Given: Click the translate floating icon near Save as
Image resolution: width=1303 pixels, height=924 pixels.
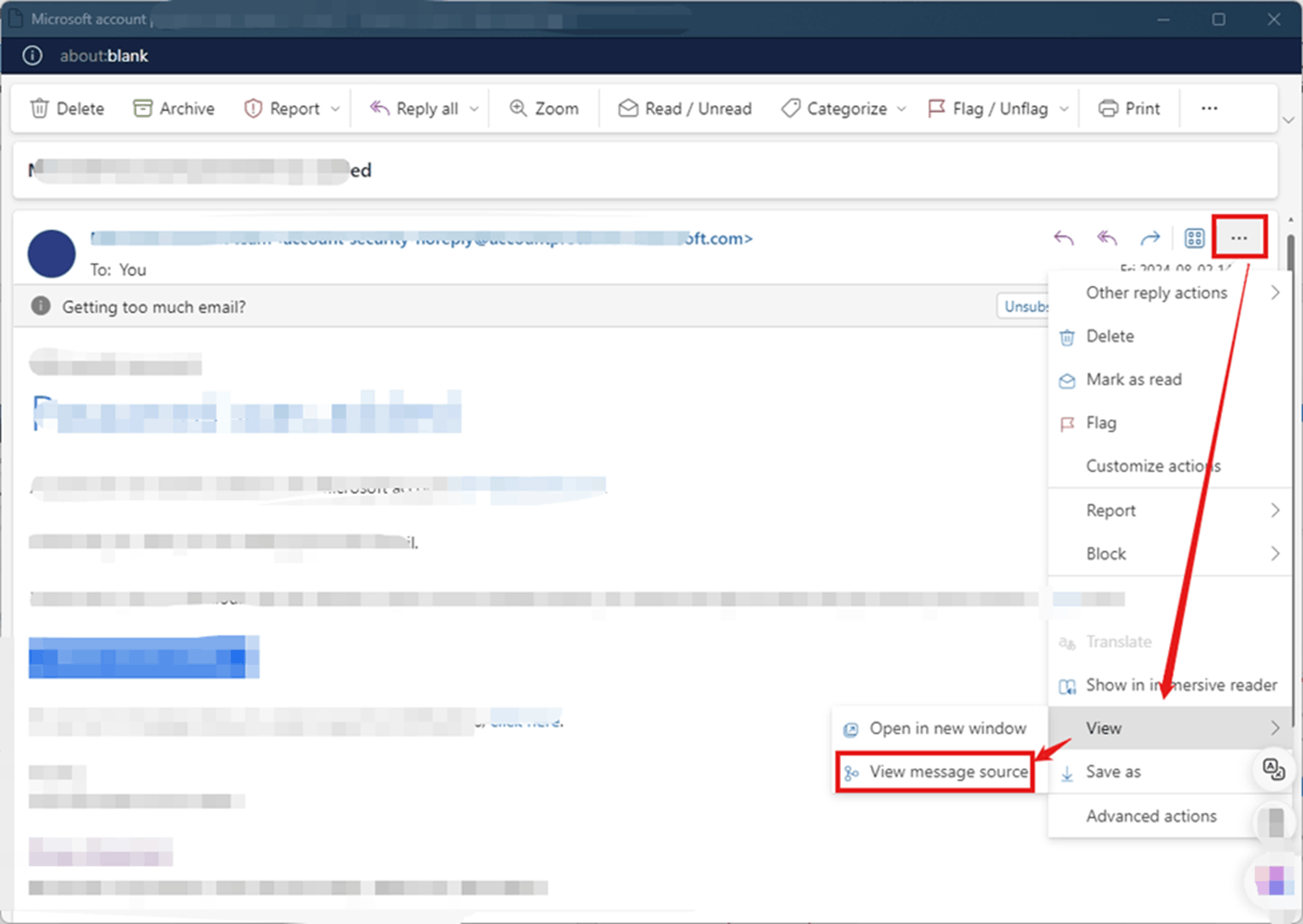Looking at the screenshot, I should [x=1274, y=769].
